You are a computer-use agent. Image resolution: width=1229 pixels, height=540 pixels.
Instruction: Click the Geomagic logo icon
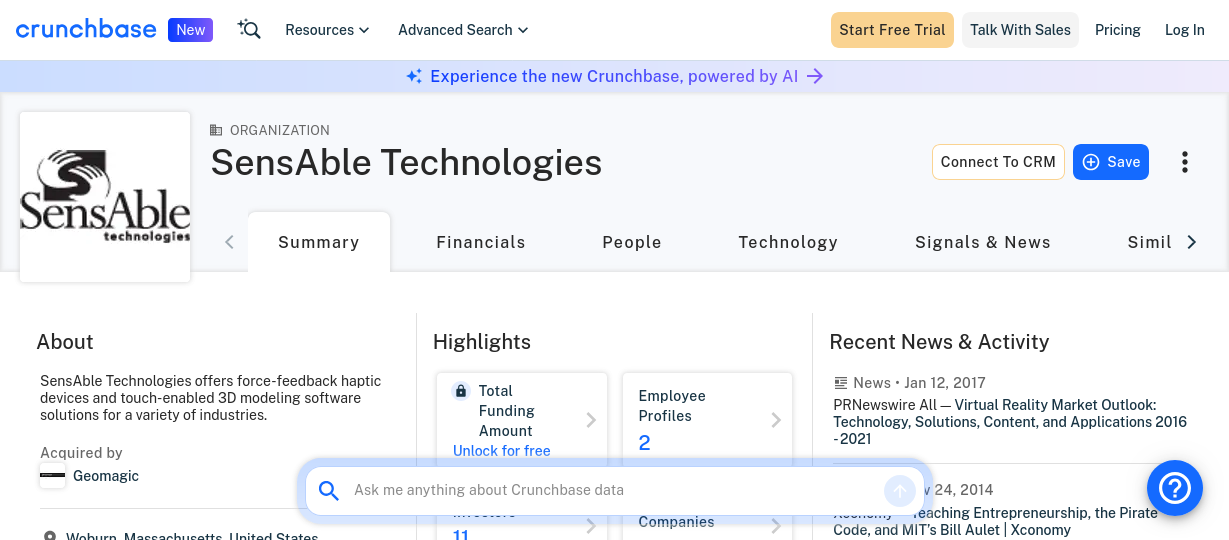coord(52,476)
